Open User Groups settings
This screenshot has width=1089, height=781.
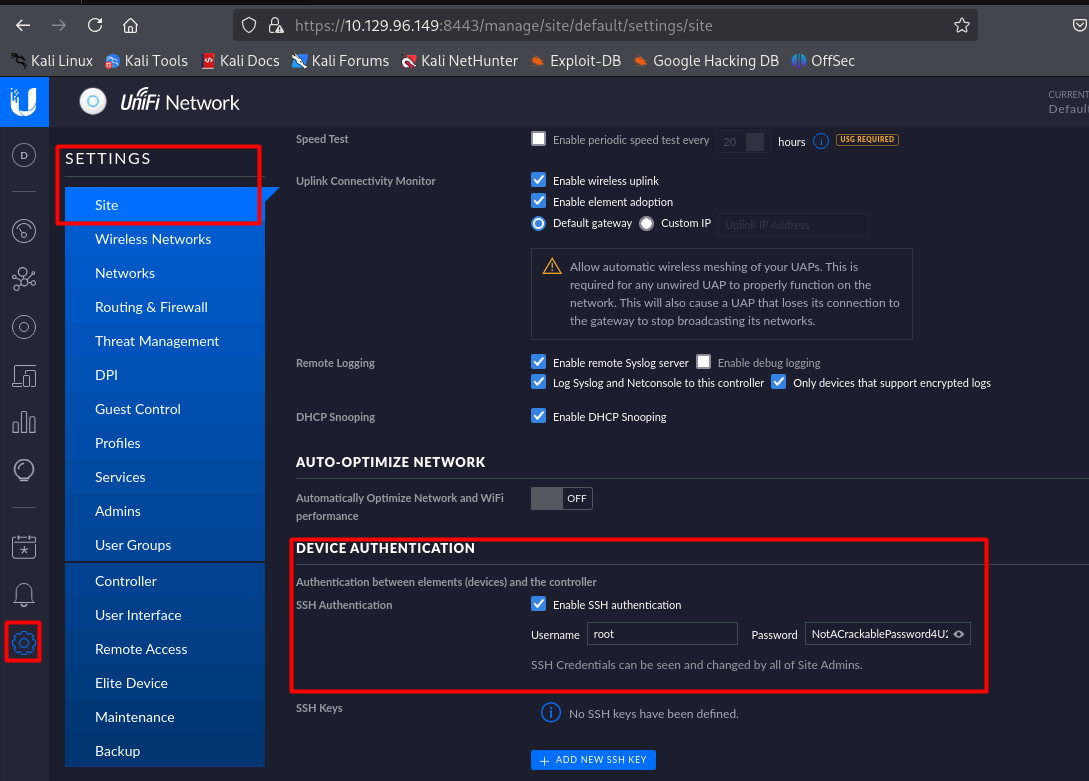(x=165, y=545)
